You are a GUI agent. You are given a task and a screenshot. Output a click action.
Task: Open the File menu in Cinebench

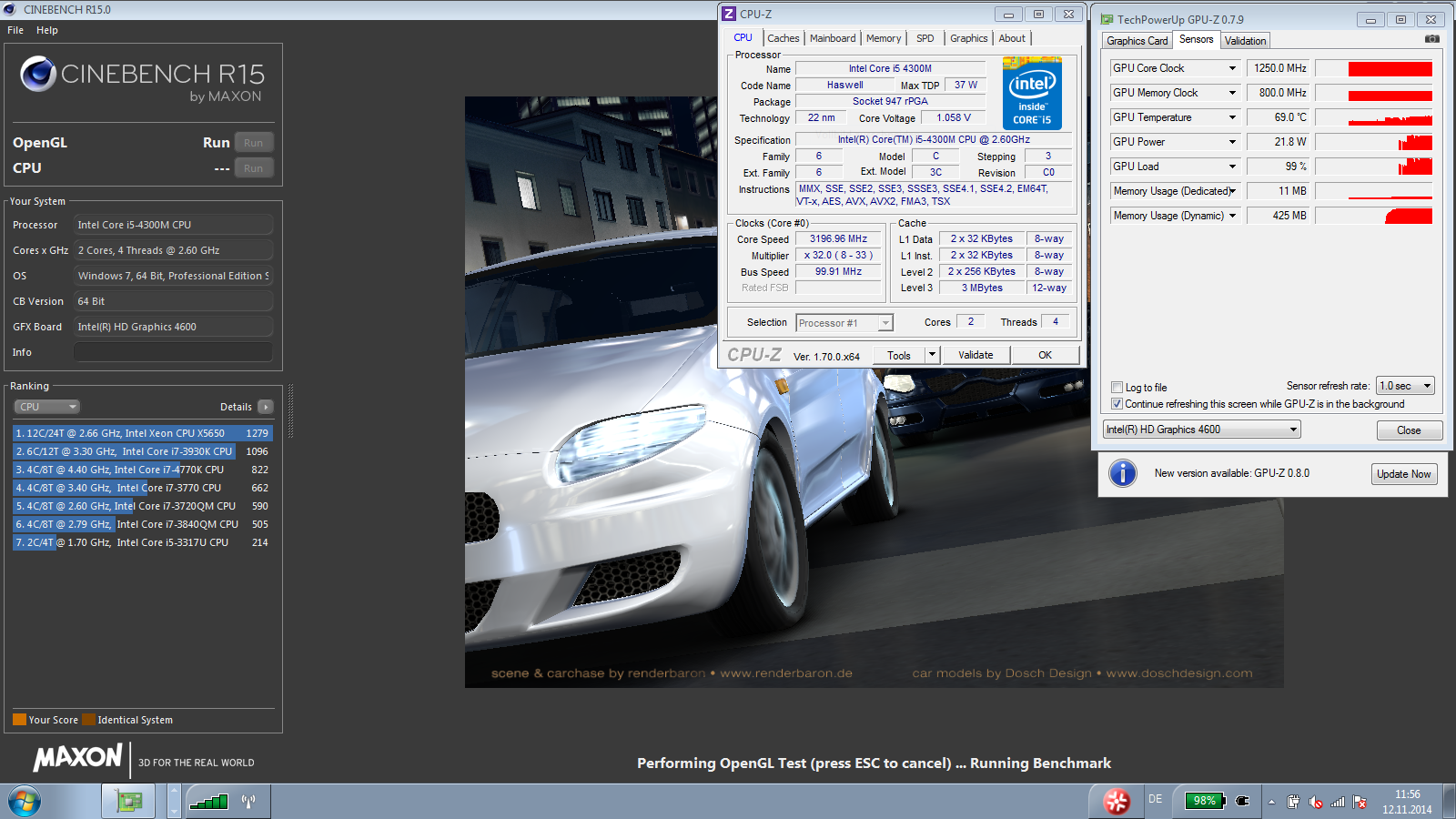click(15, 30)
